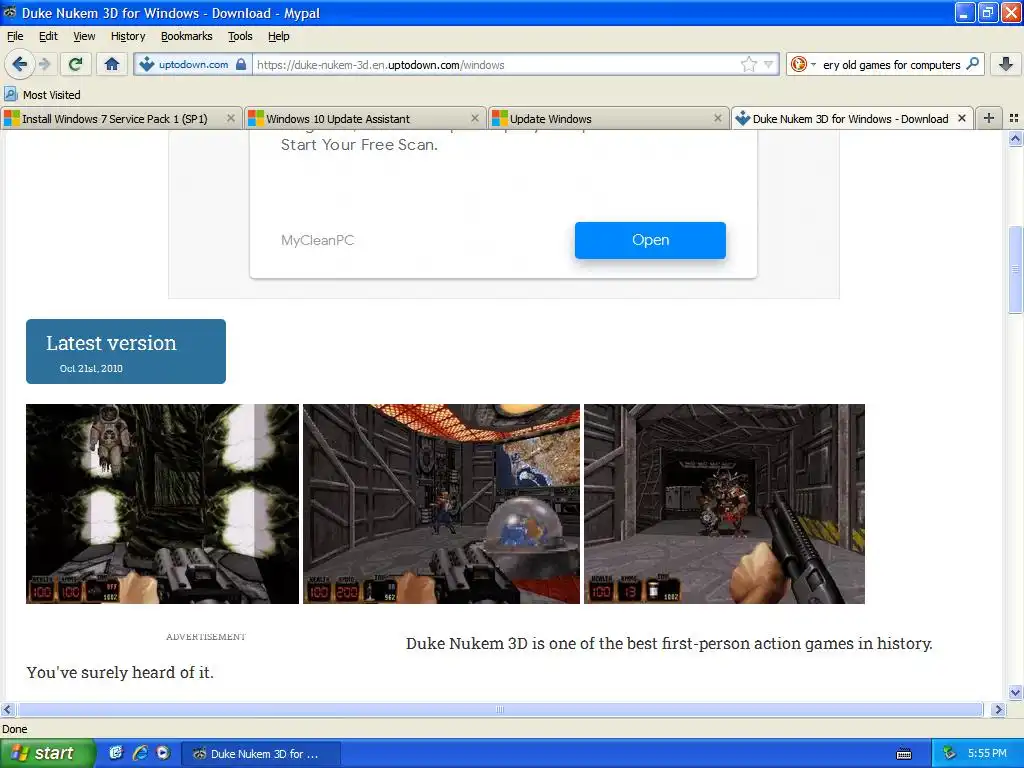Bookmark this page with the star icon
Viewport: 1024px width, 768px height.
(x=748, y=64)
